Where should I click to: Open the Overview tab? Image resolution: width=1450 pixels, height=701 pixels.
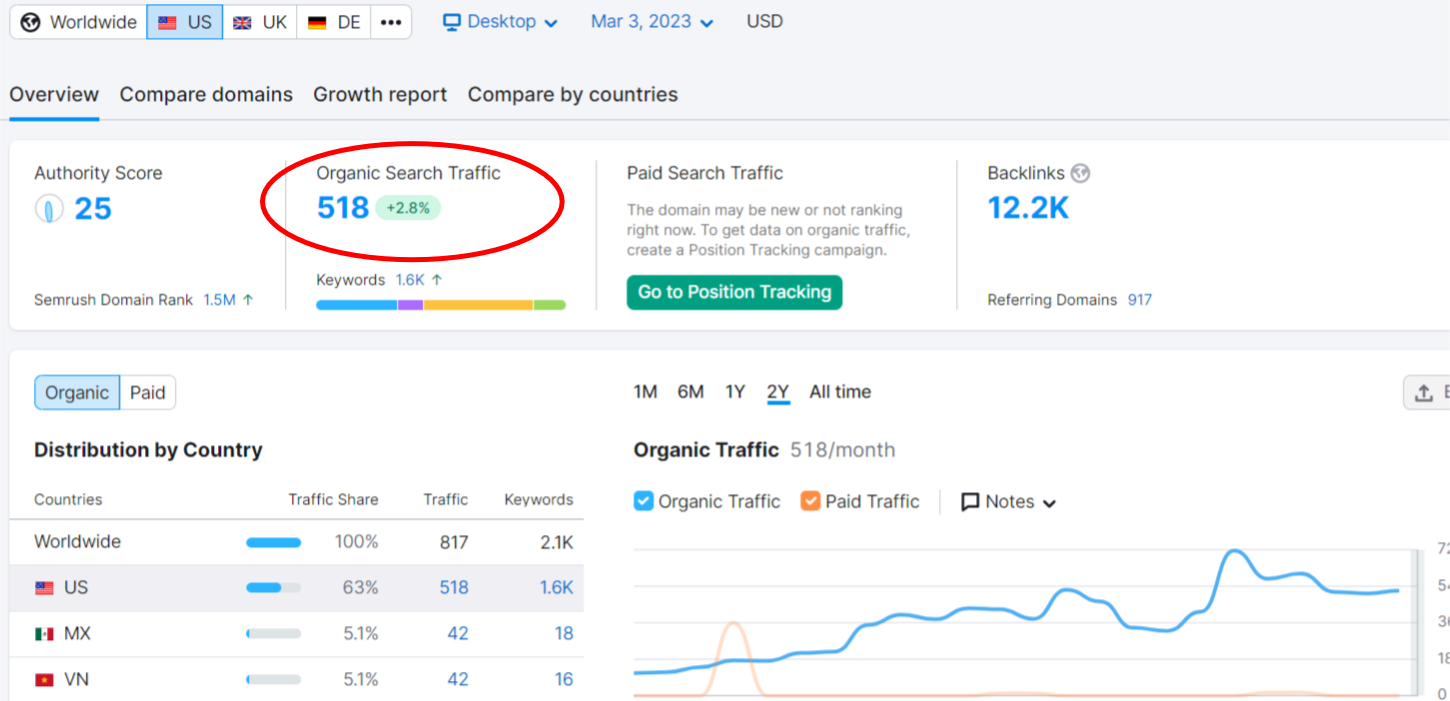coord(54,95)
